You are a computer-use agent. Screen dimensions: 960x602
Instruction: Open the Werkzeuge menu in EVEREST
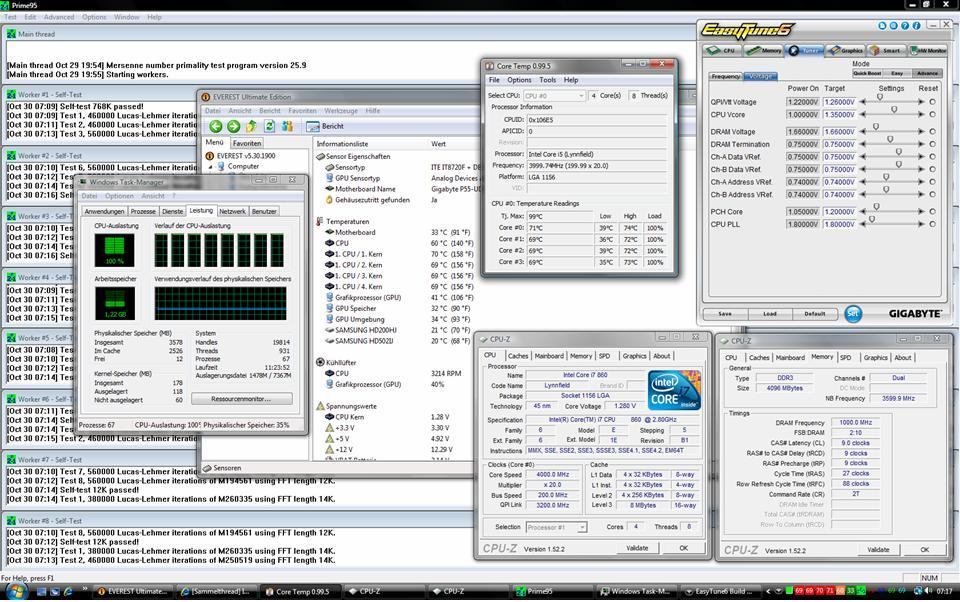[x=341, y=111]
